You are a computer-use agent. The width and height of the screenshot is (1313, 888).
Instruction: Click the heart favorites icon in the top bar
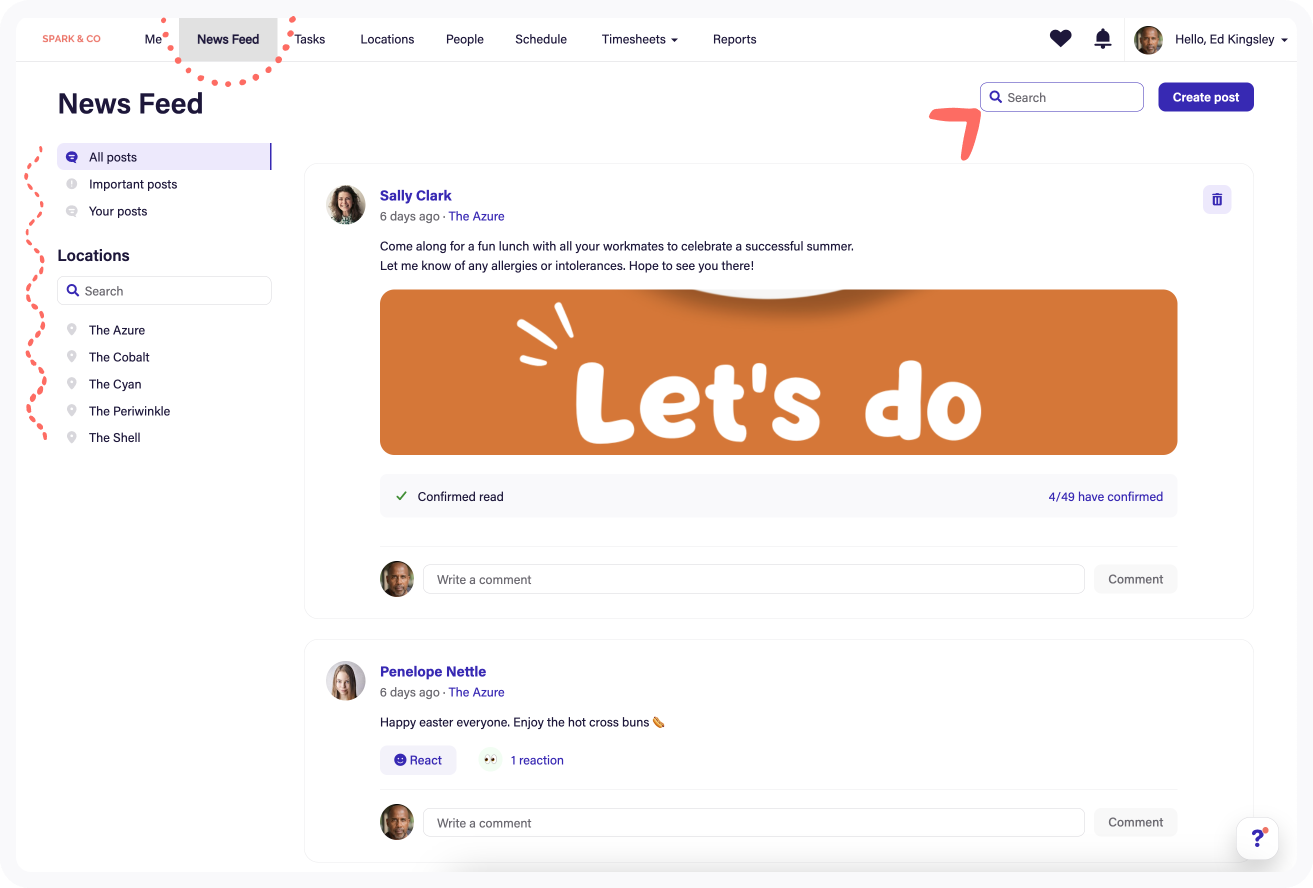(1060, 38)
